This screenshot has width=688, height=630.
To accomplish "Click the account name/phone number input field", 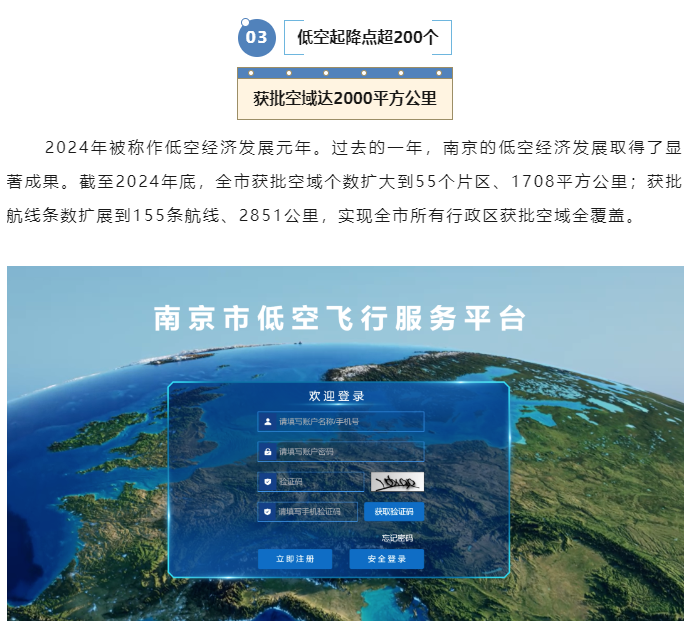I will (340, 422).
